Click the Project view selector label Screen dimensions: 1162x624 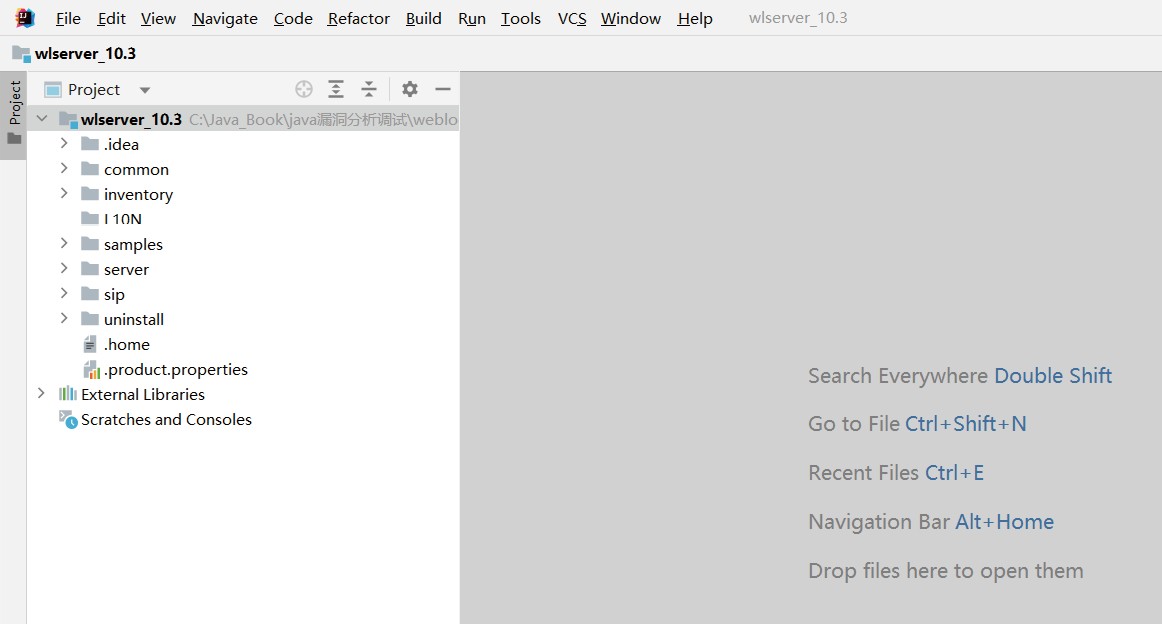click(94, 90)
